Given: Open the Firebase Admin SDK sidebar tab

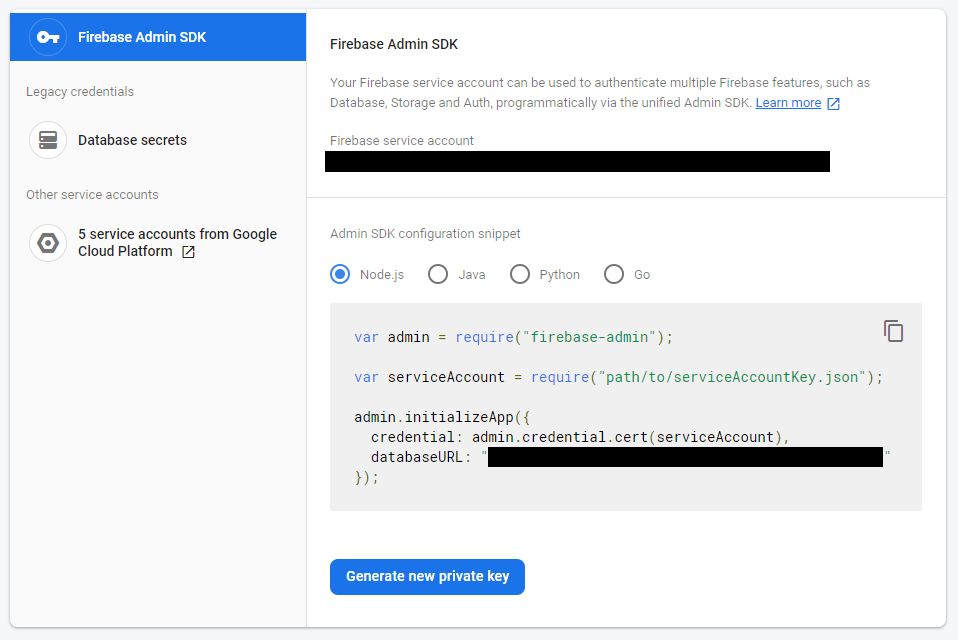Looking at the screenshot, I should (x=158, y=37).
